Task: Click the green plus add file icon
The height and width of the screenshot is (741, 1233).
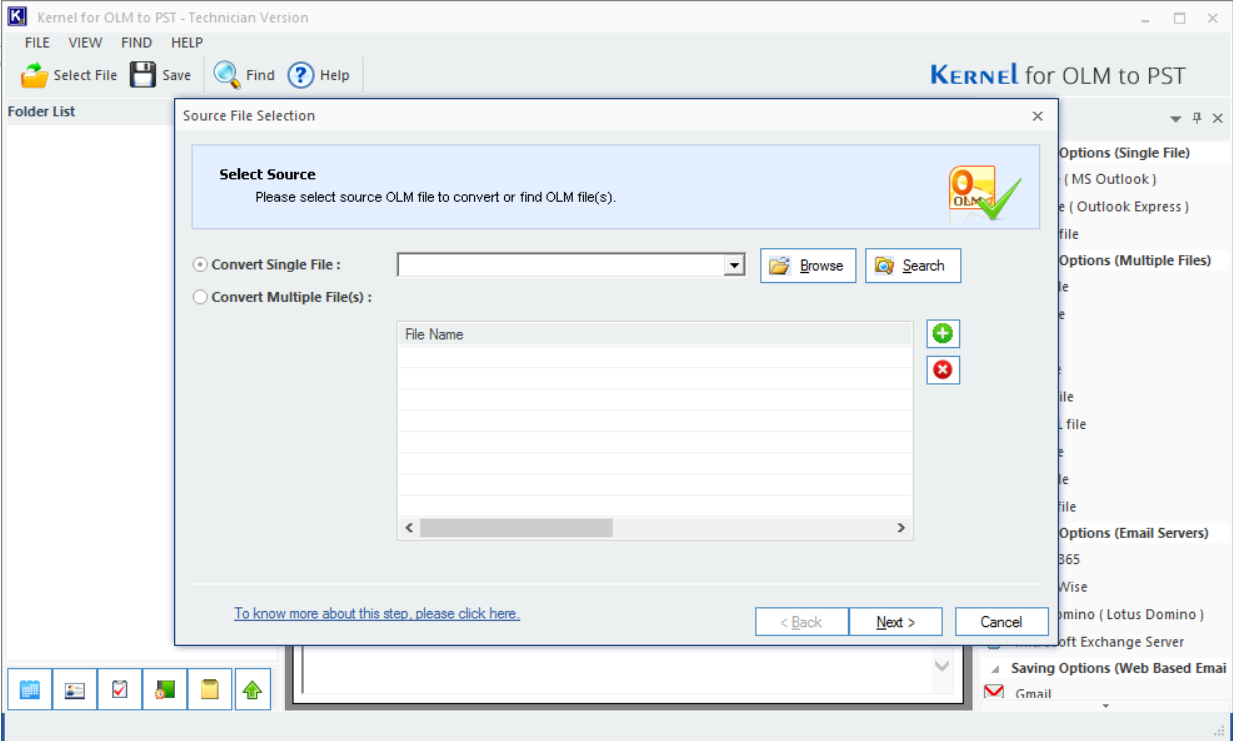Action: [x=942, y=334]
